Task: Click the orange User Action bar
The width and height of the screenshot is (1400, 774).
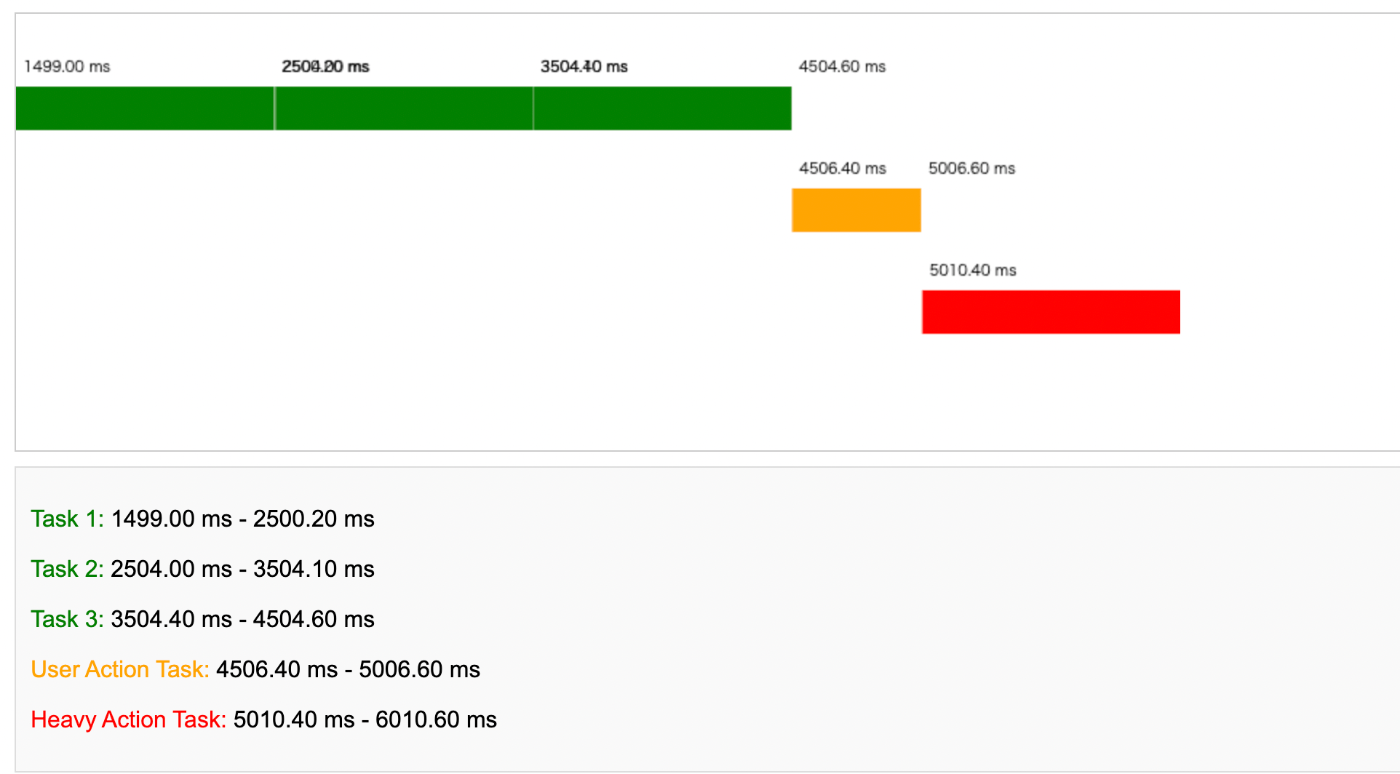Action: click(x=856, y=210)
